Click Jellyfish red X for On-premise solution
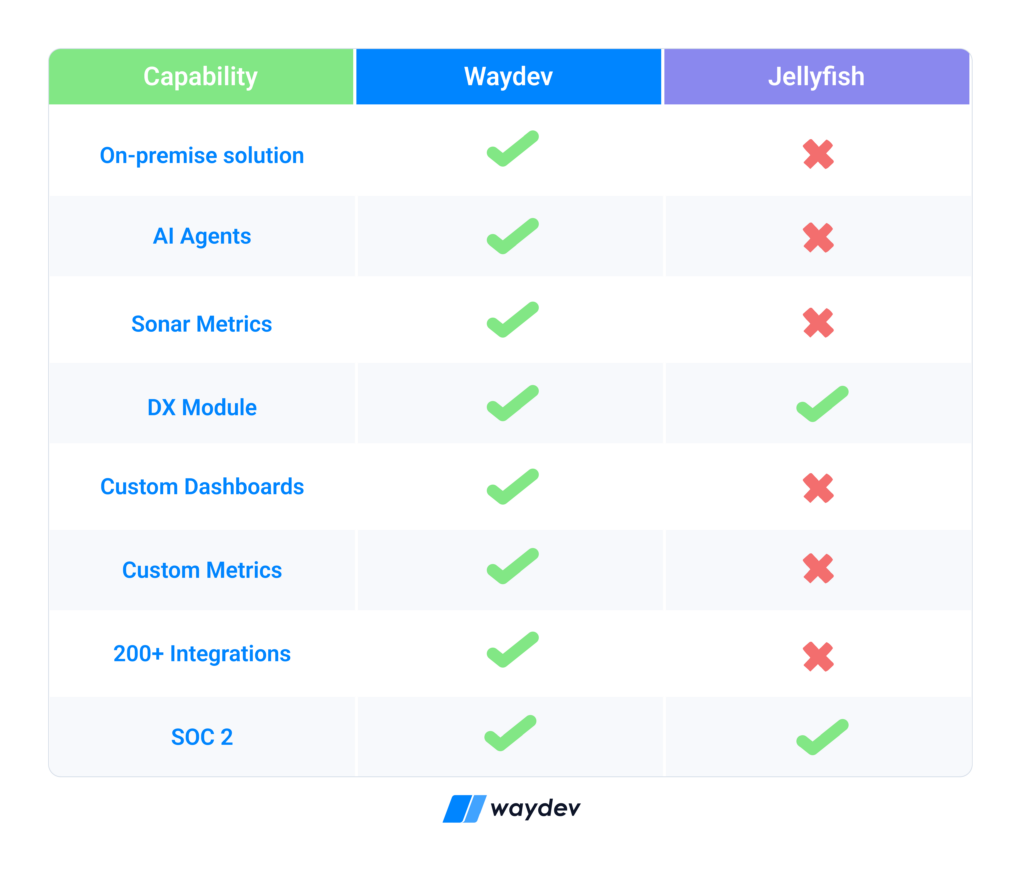Viewport: 1024px width, 871px height. pos(818,155)
